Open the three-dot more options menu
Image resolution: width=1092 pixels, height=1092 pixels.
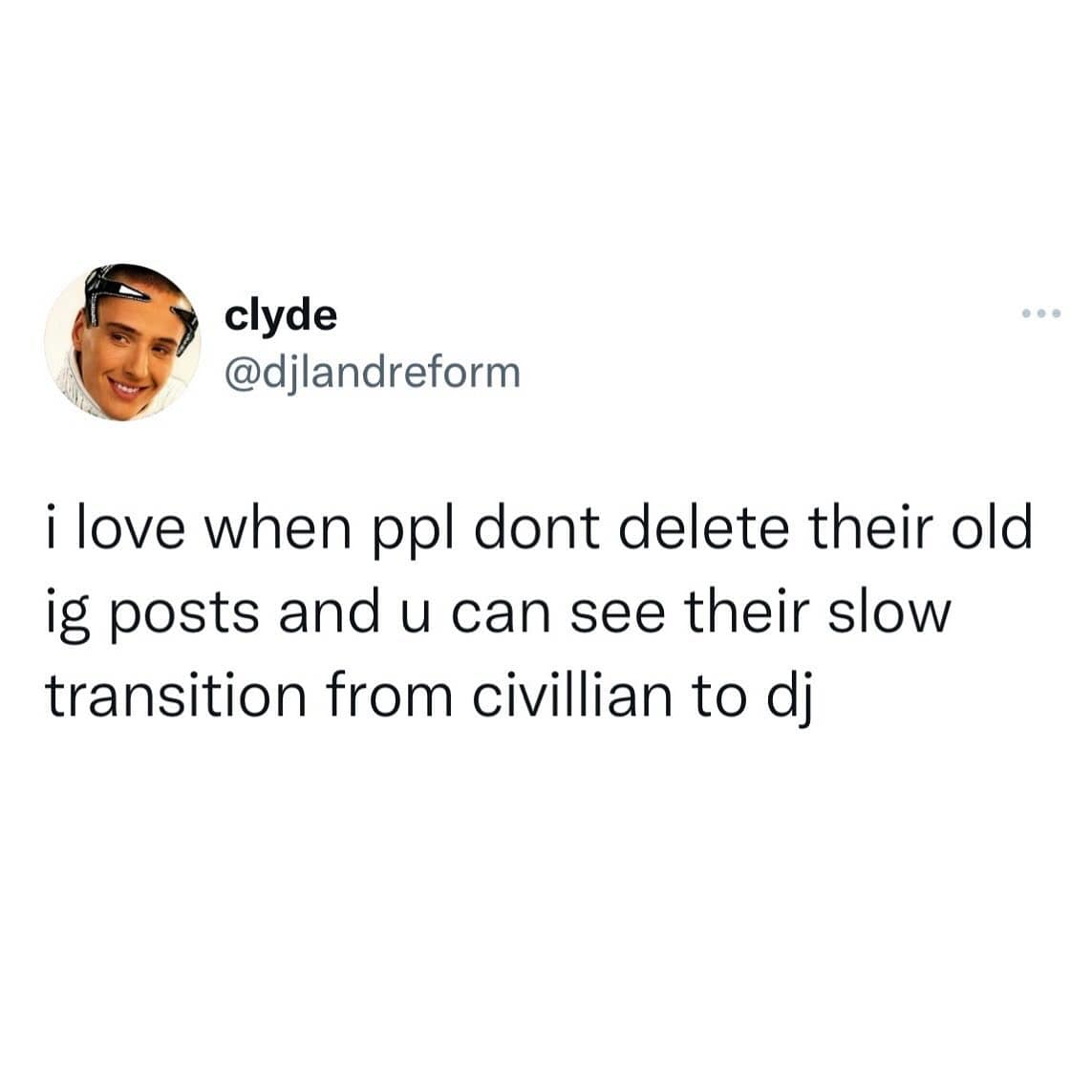coord(1041,314)
